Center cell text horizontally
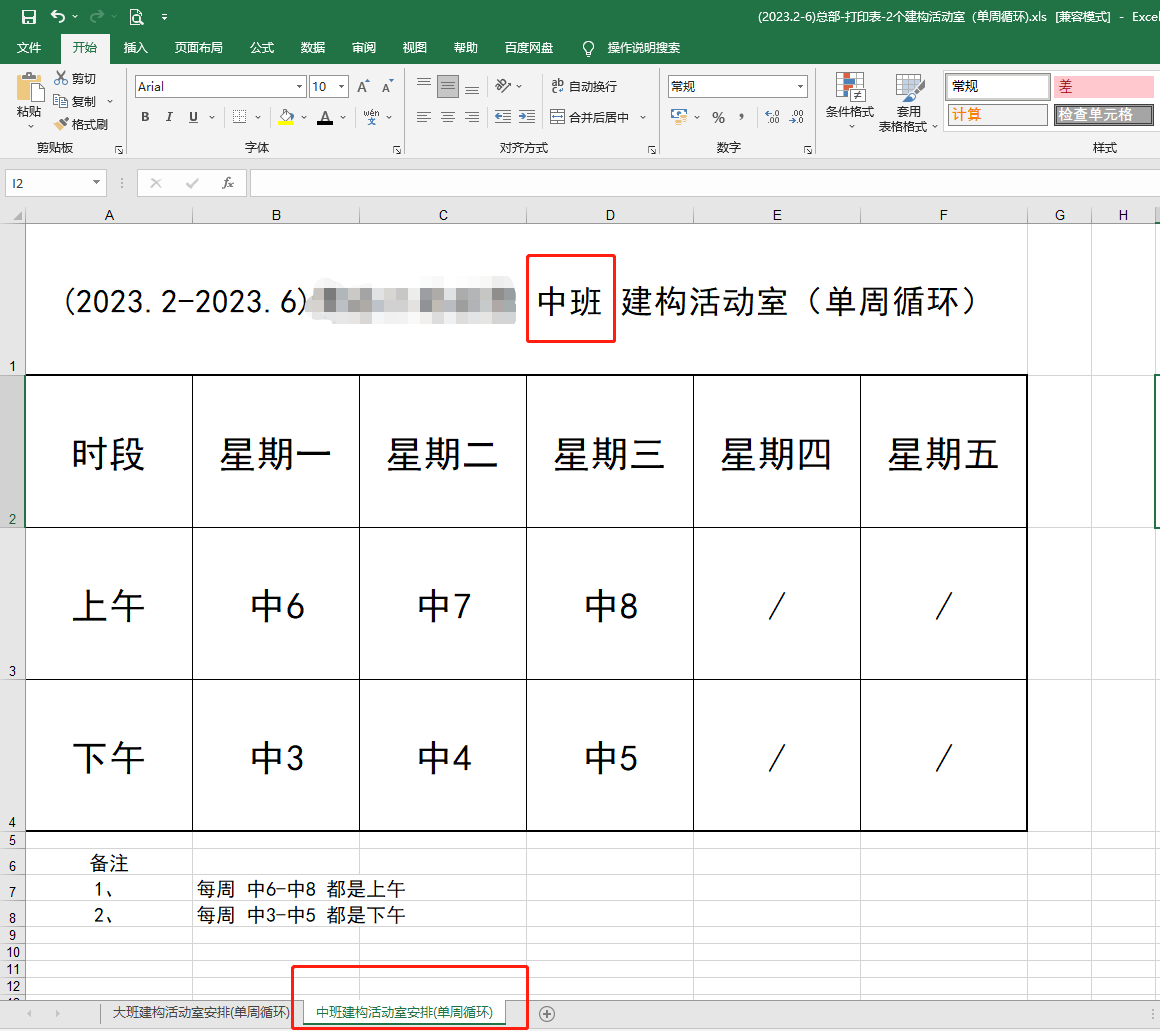This screenshot has width=1160, height=1031. (x=448, y=117)
